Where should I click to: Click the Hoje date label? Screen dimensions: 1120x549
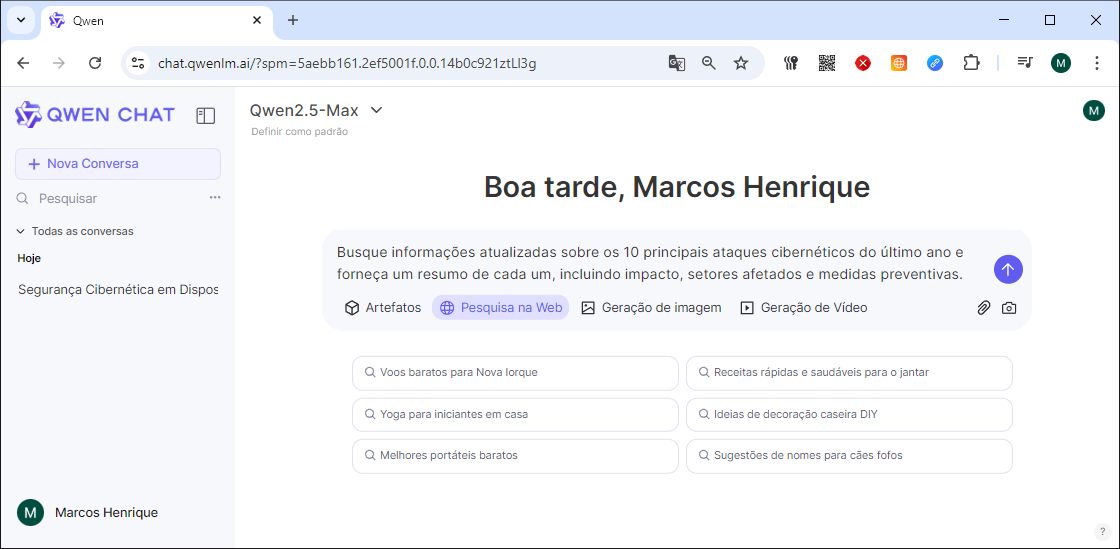29,258
